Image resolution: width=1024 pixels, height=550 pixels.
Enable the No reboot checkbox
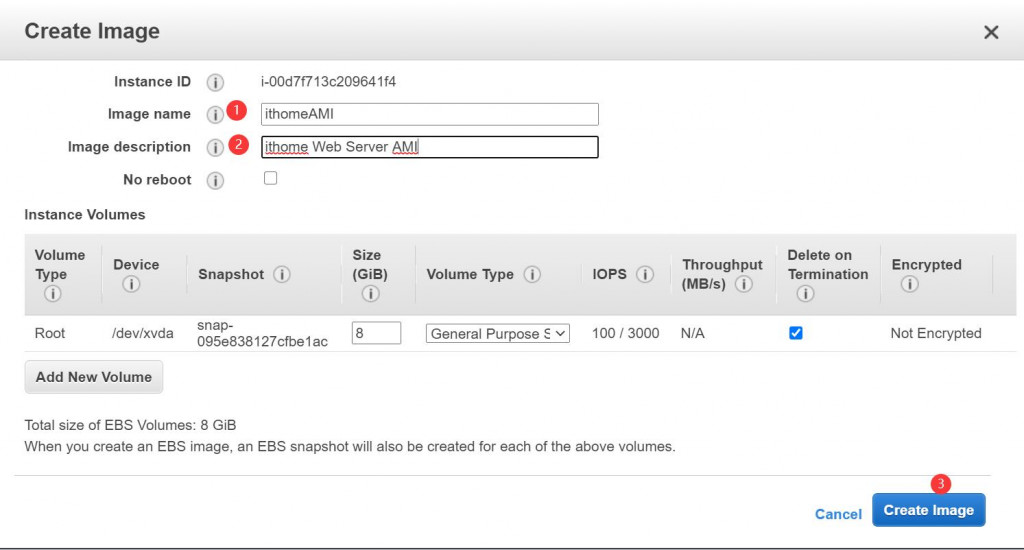[x=270, y=178]
